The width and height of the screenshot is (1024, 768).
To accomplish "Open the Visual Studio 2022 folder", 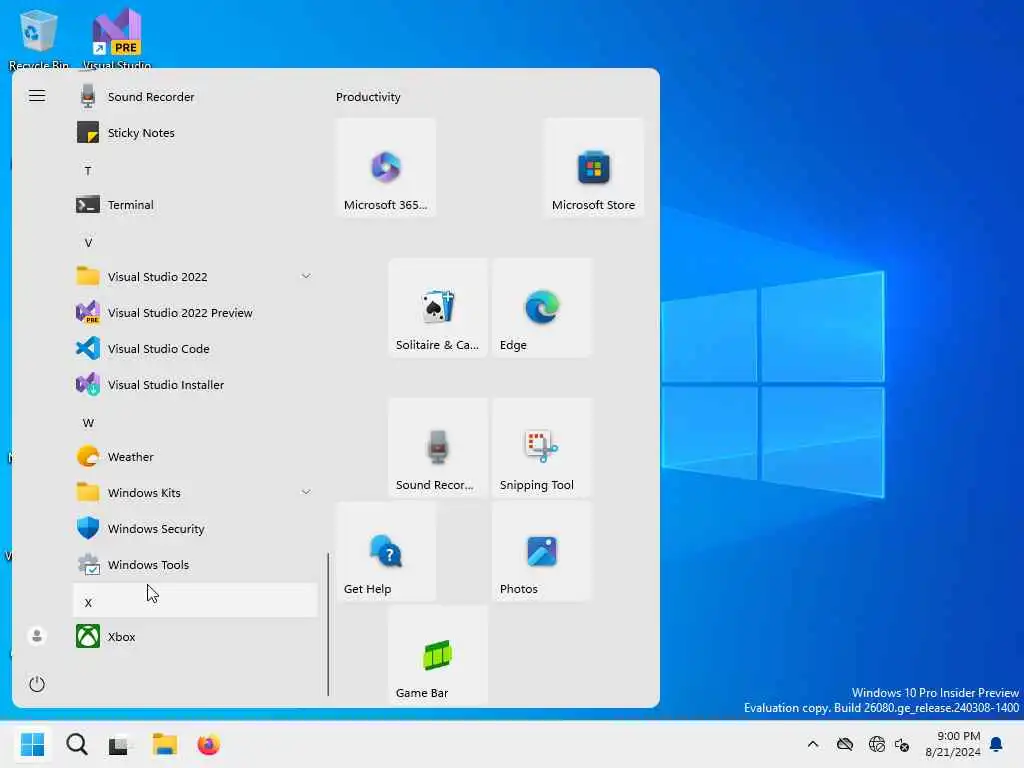I will 195,277.
